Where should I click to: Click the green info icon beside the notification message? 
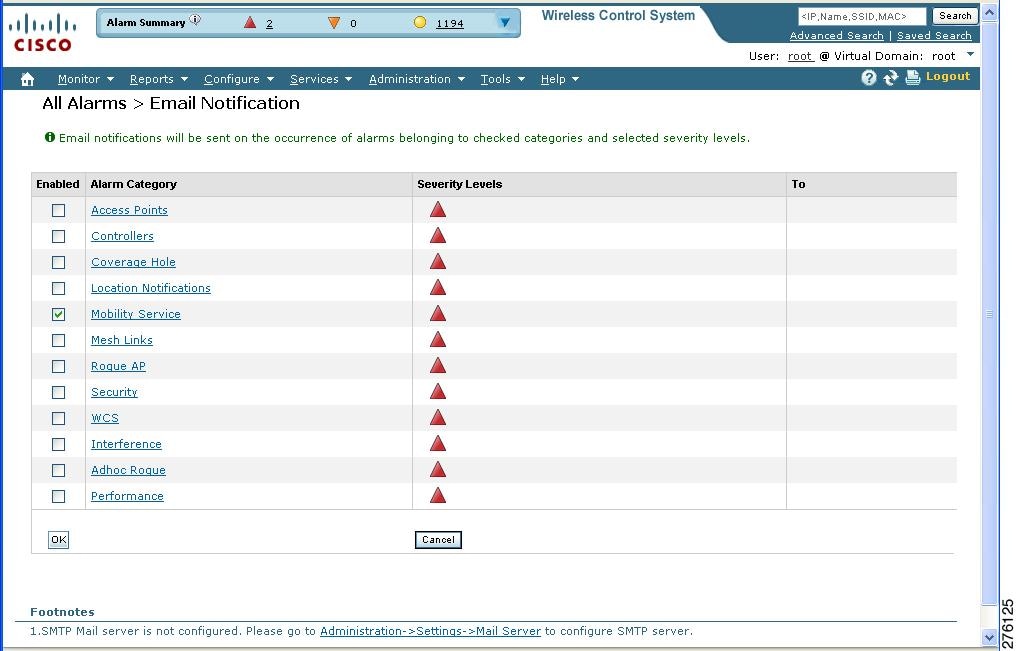pos(49,137)
